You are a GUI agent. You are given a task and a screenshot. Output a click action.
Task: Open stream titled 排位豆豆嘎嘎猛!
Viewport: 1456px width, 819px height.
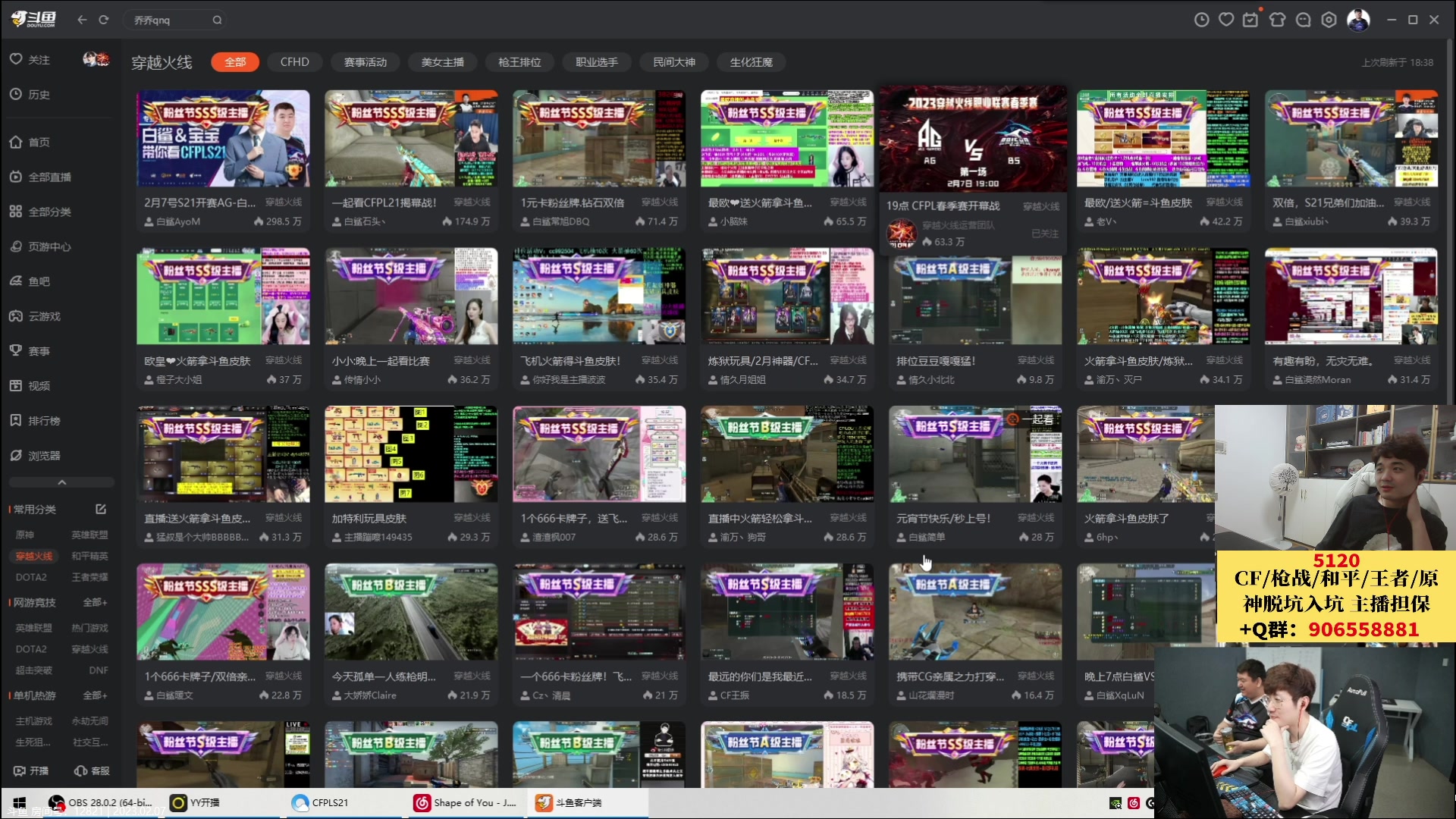(936, 361)
